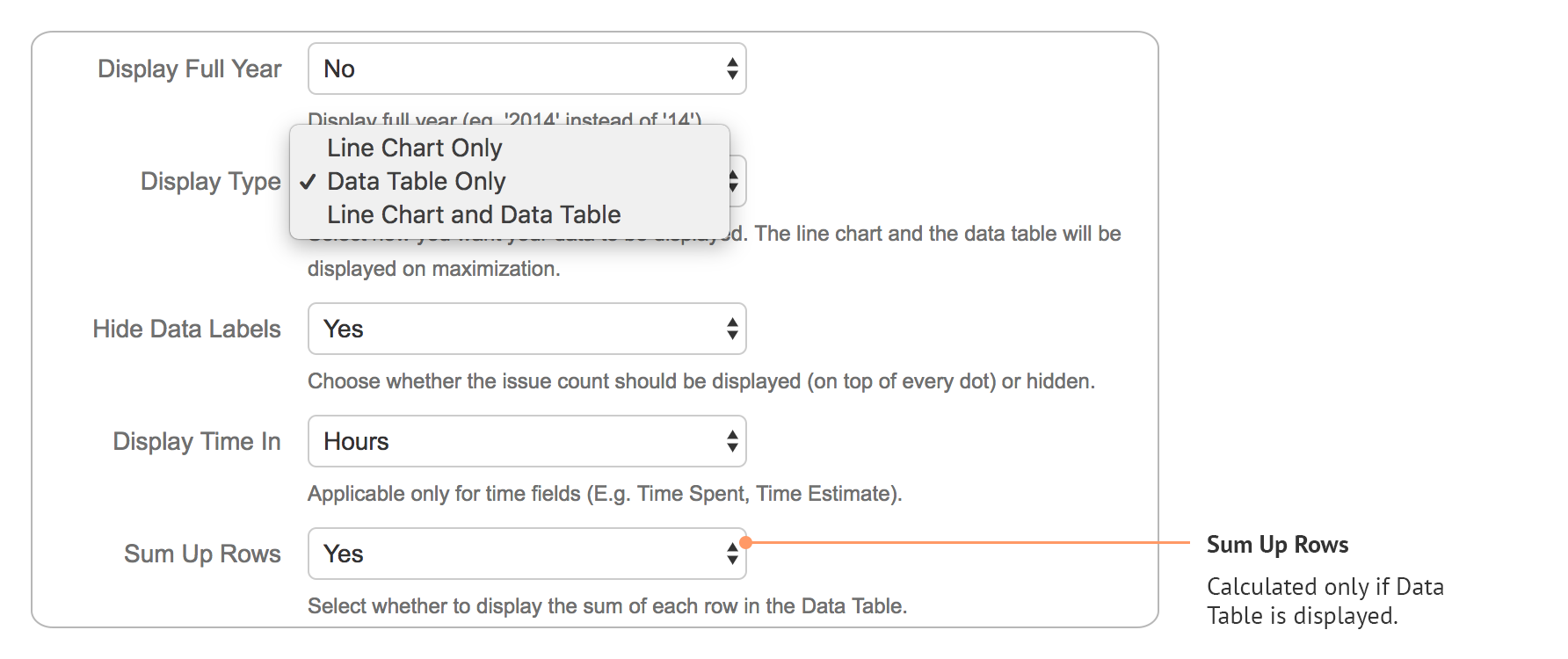This screenshot has width=1568, height=659.
Task: Click the Display Time In stepper arrows
Action: 732,441
